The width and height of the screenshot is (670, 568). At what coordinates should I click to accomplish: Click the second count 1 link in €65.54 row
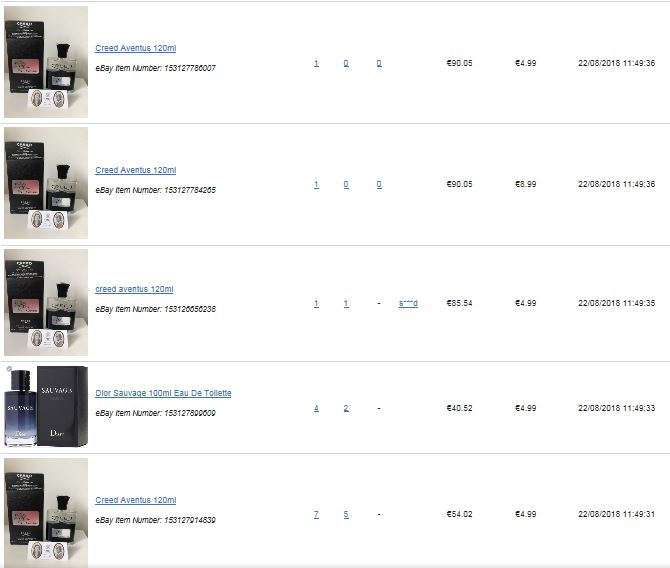[x=346, y=303]
